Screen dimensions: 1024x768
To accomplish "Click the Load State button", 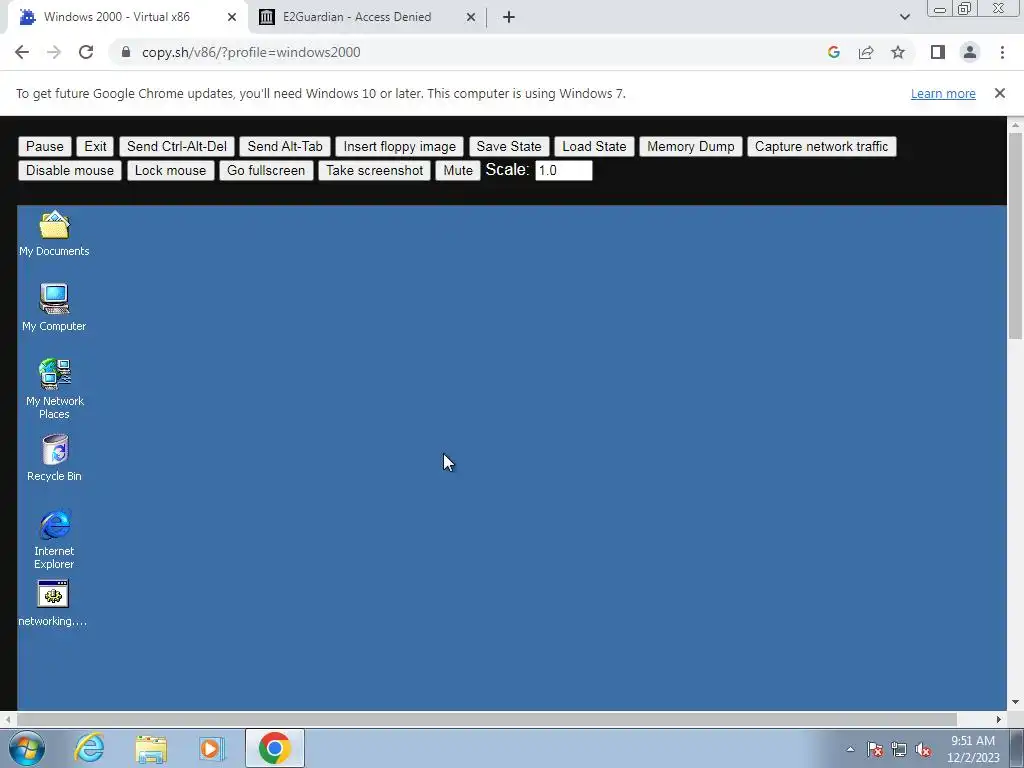I will 594,146.
